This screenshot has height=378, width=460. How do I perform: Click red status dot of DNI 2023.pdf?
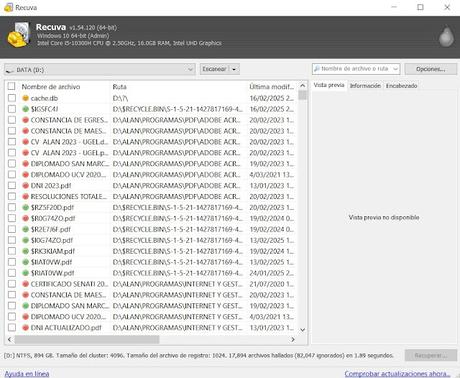25,186
